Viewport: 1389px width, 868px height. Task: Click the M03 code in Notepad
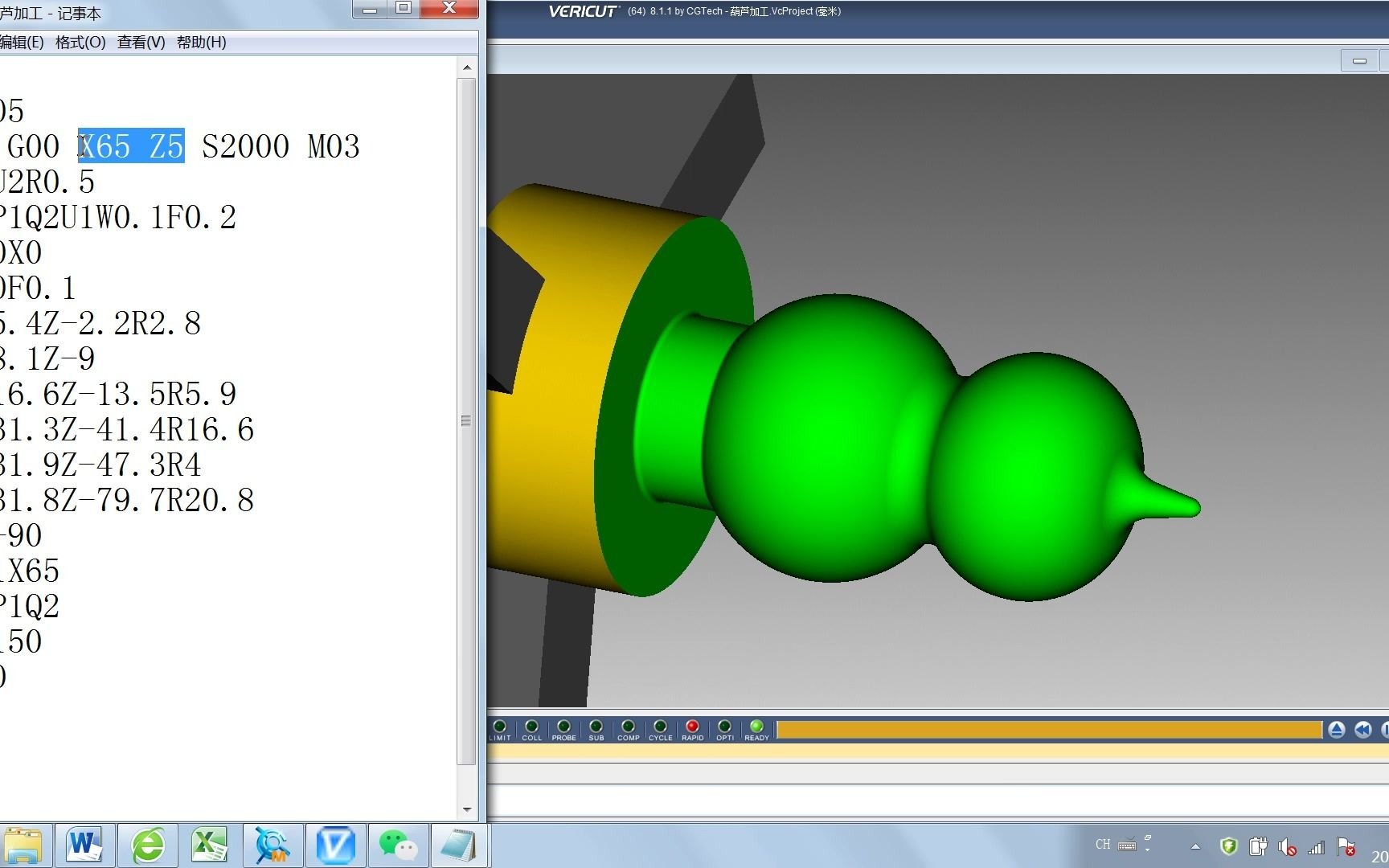click(x=334, y=146)
